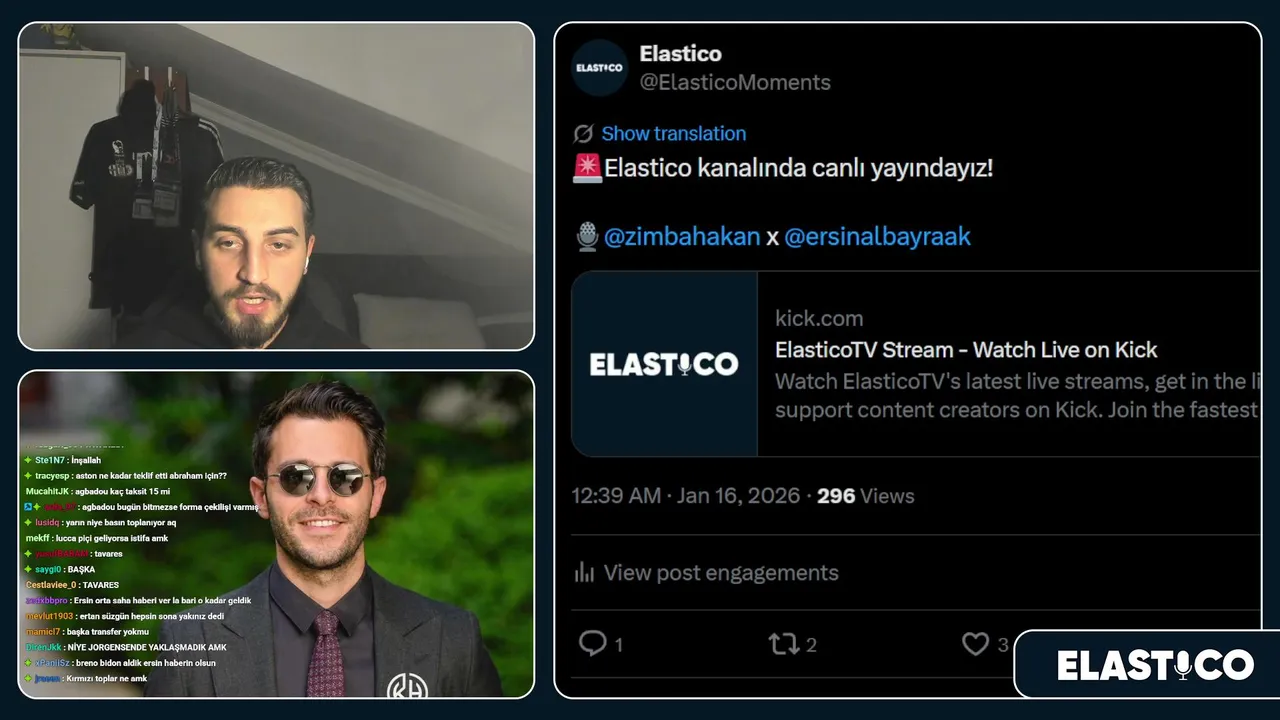Open the @ersinalbayraak mention

click(877, 237)
